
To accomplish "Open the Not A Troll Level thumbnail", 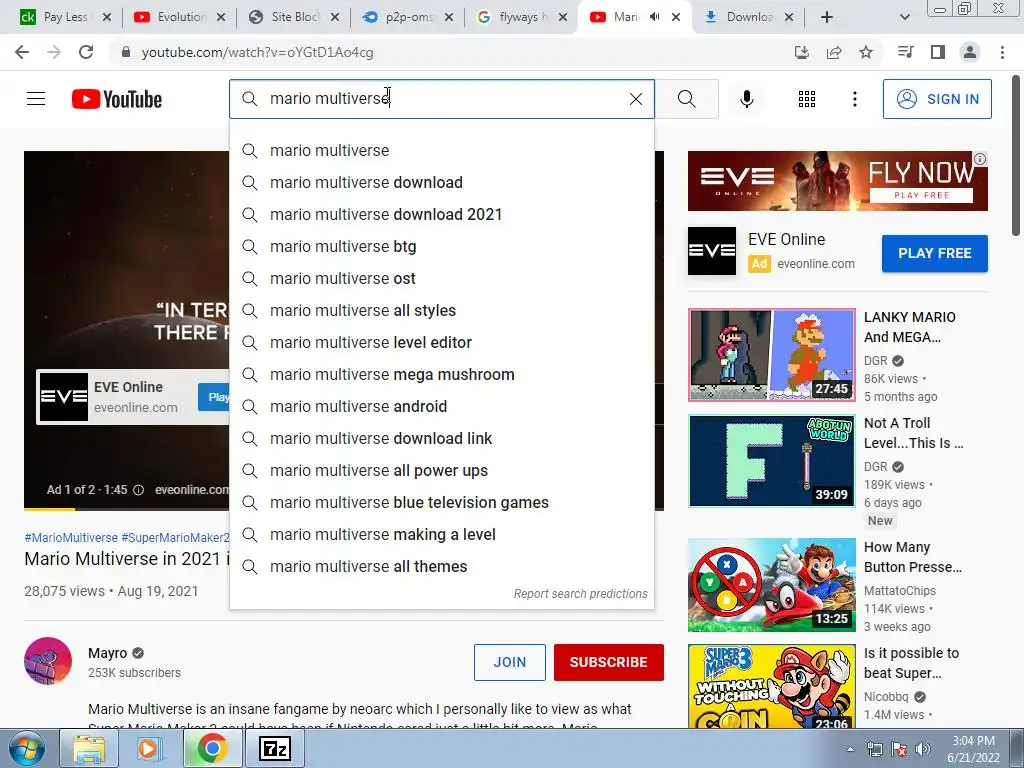I will (x=771, y=460).
